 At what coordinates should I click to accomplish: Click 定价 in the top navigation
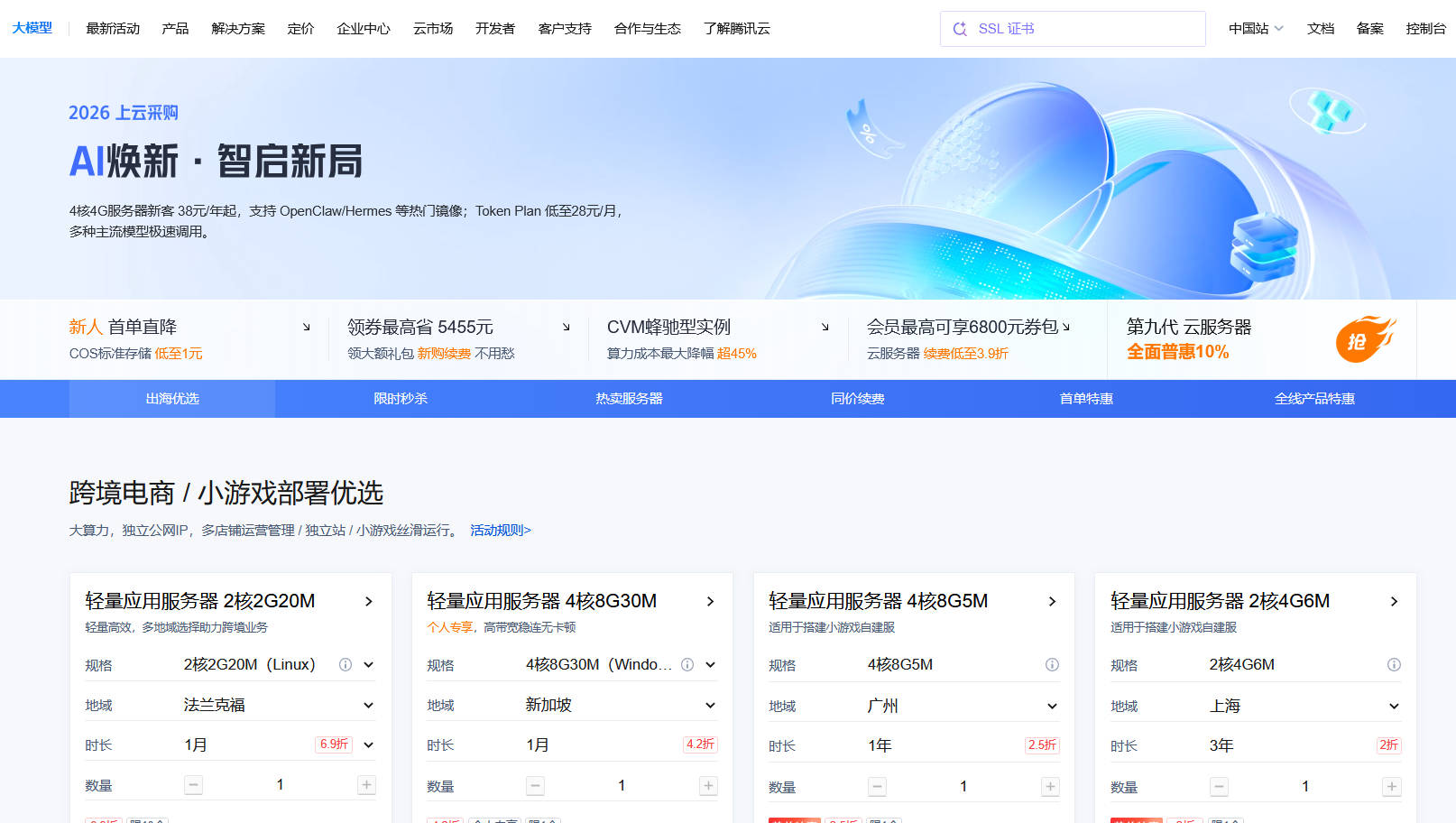[x=300, y=29]
